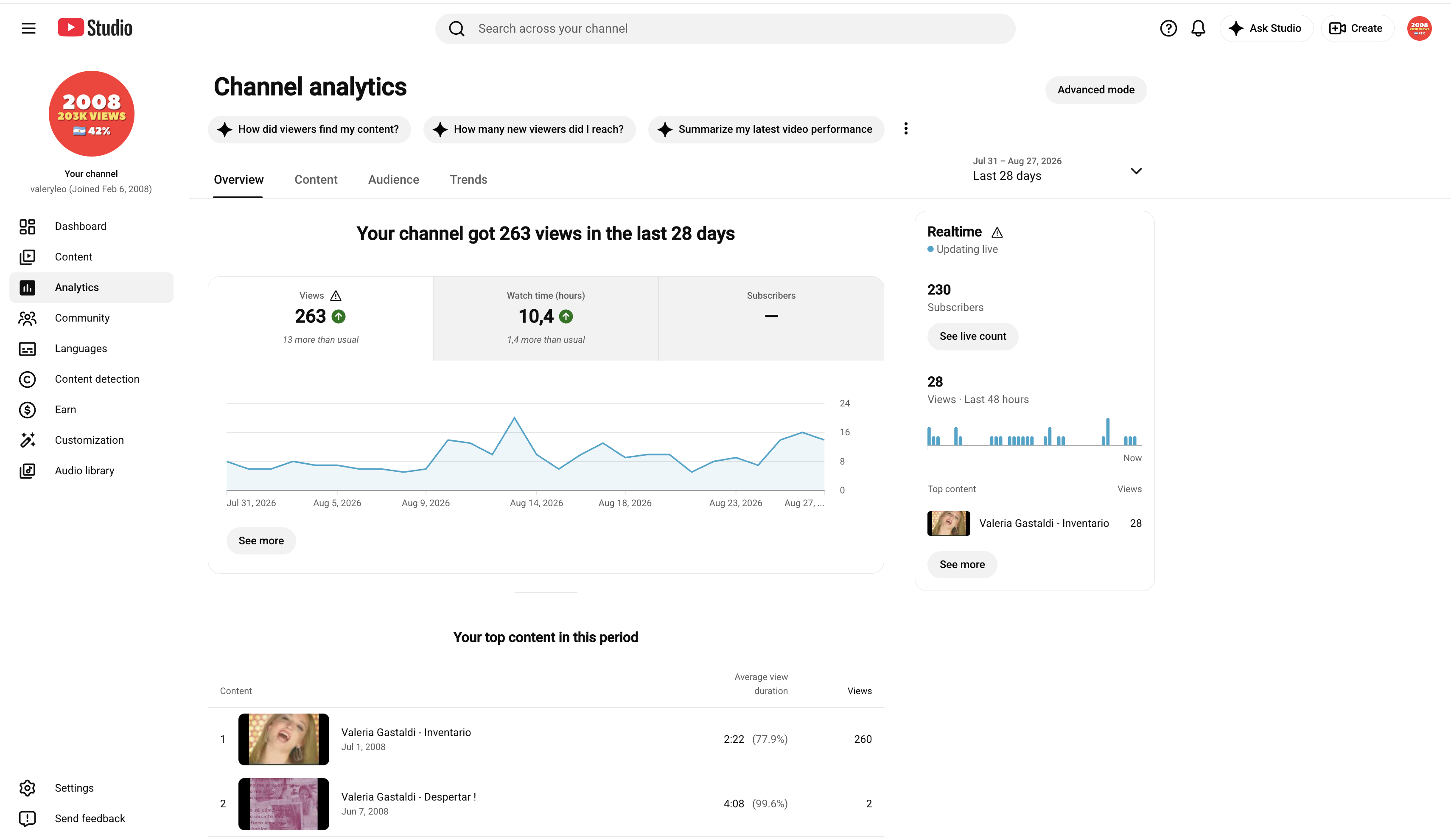This screenshot has width=1451, height=840.
Task: Click the Realtime "Valeria Gastaldi - Inventario" title
Action: tap(1044, 524)
